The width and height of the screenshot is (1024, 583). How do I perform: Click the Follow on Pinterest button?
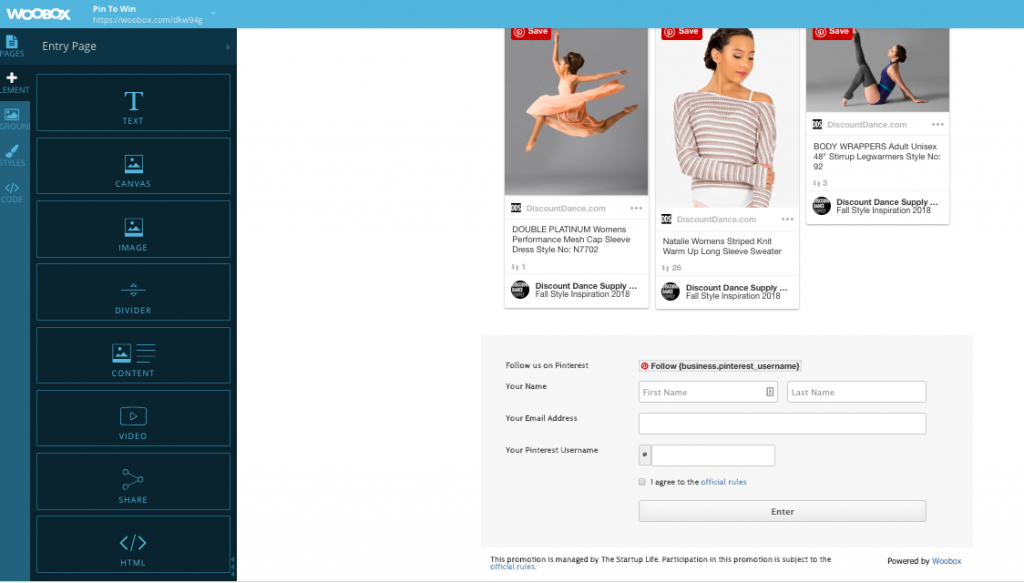(720, 366)
